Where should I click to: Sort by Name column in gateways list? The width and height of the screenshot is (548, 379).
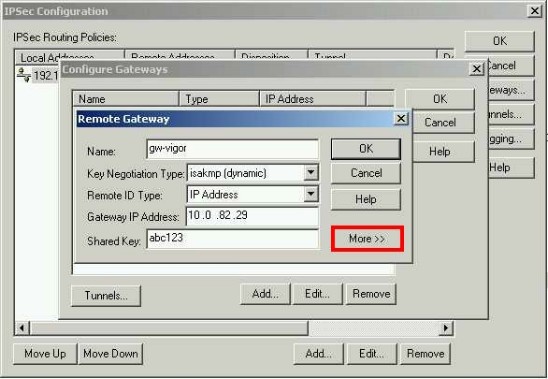(x=126, y=99)
